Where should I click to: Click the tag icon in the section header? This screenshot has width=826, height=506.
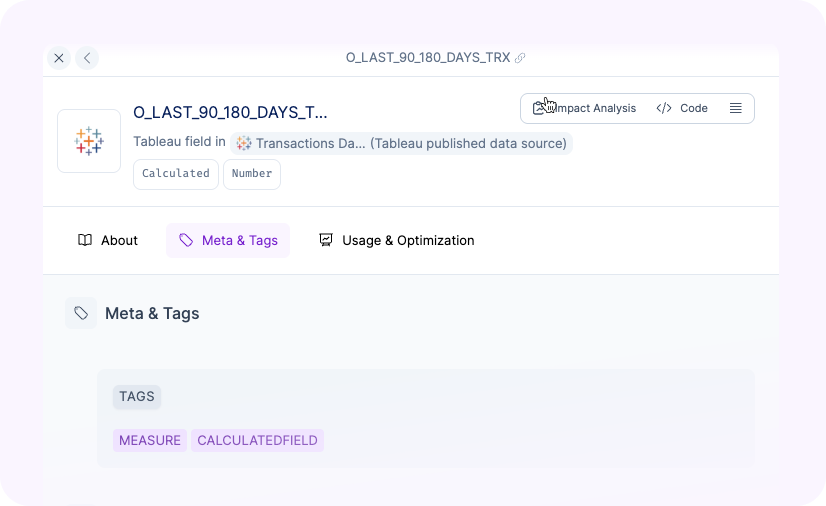pyautogui.click(x=81, y=313)
